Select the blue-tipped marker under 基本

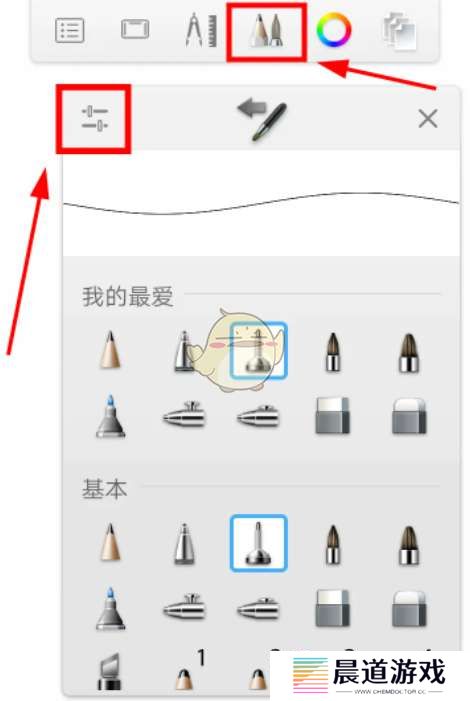coord(110,608)
